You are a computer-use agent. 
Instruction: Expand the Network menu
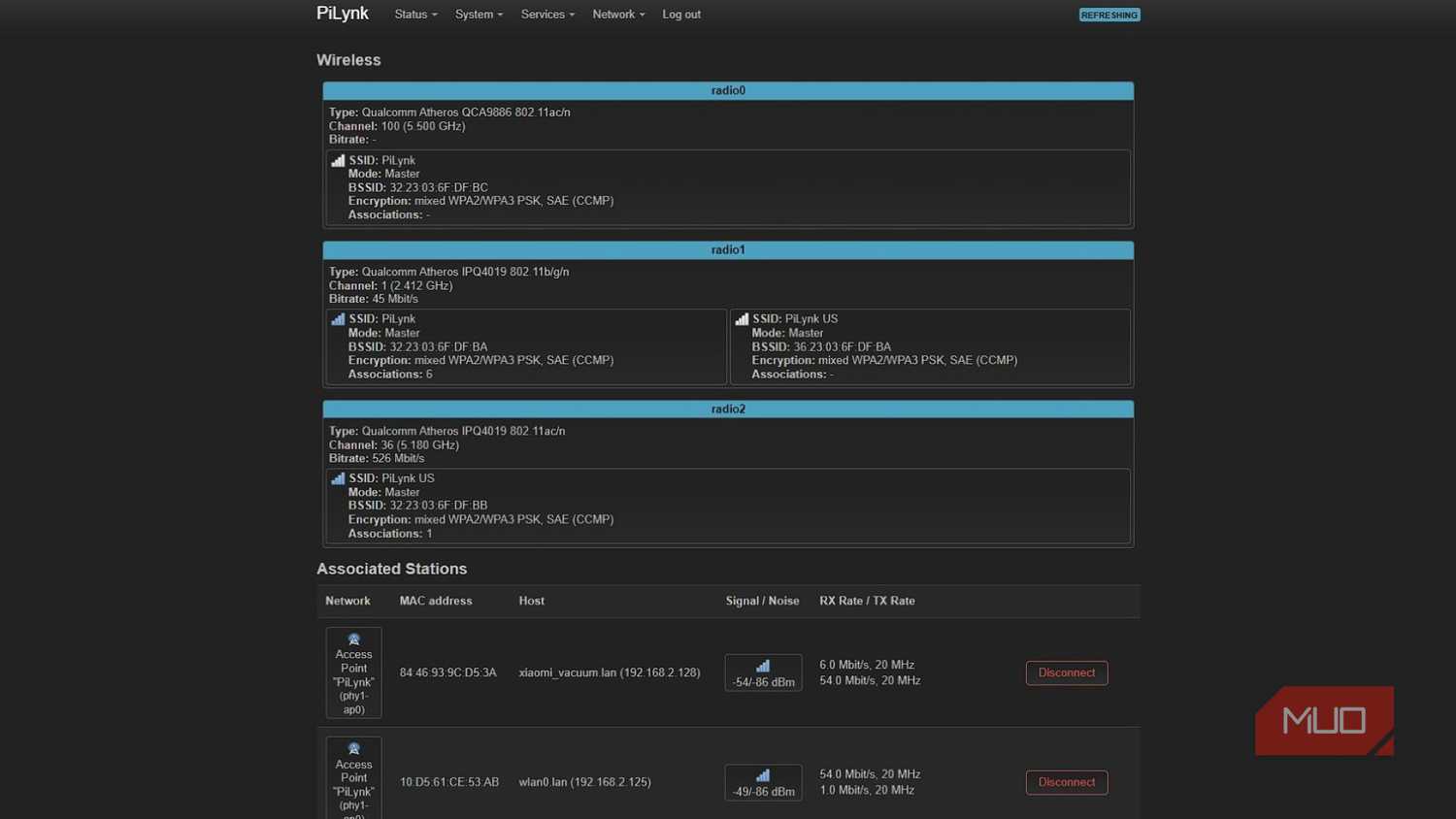[618, 15]
